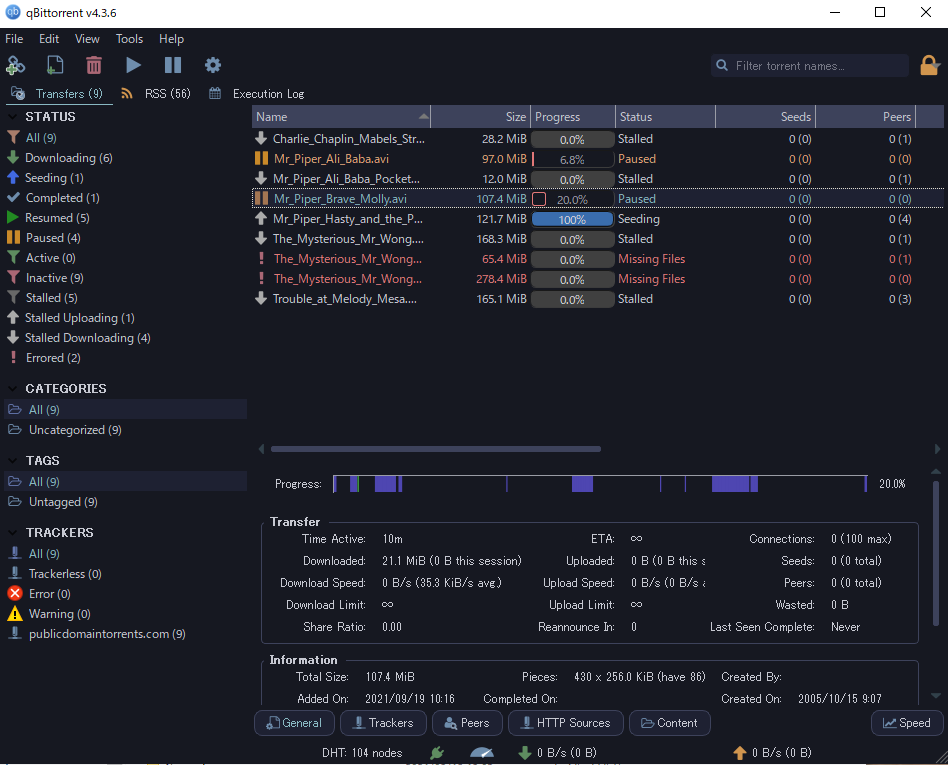Filter by Stalled Downloading (4)
Image resolution: width=948 pixels, height=765 pixels.
[79, 337]
